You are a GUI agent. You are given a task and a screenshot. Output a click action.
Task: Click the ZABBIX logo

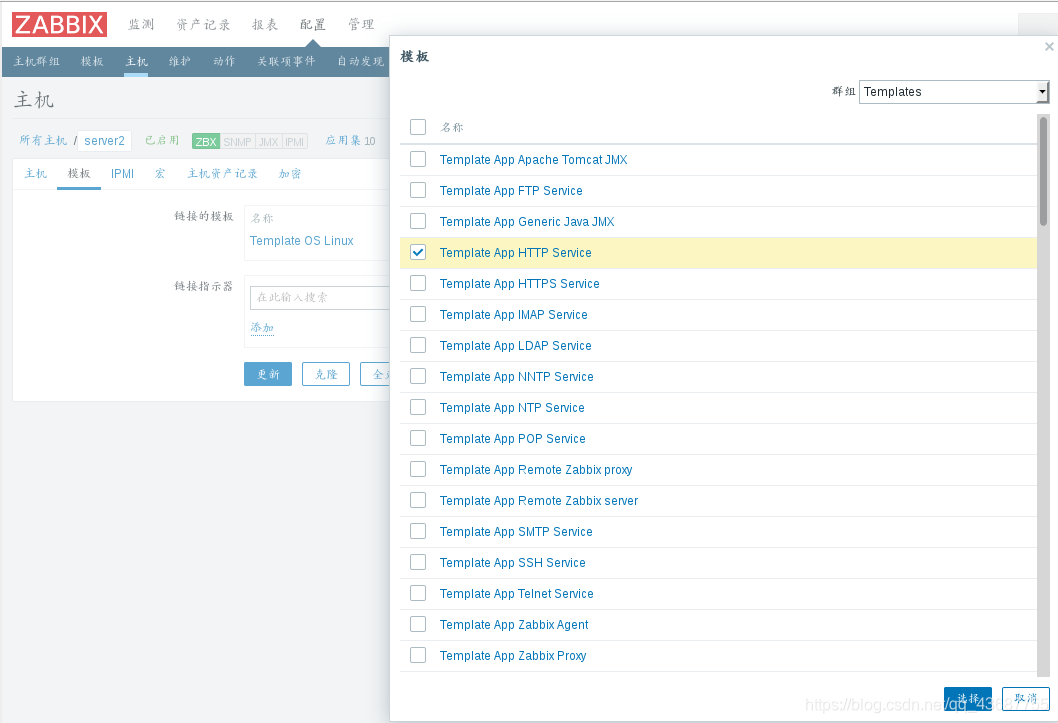pyautogui.click(x=59, y=24)
